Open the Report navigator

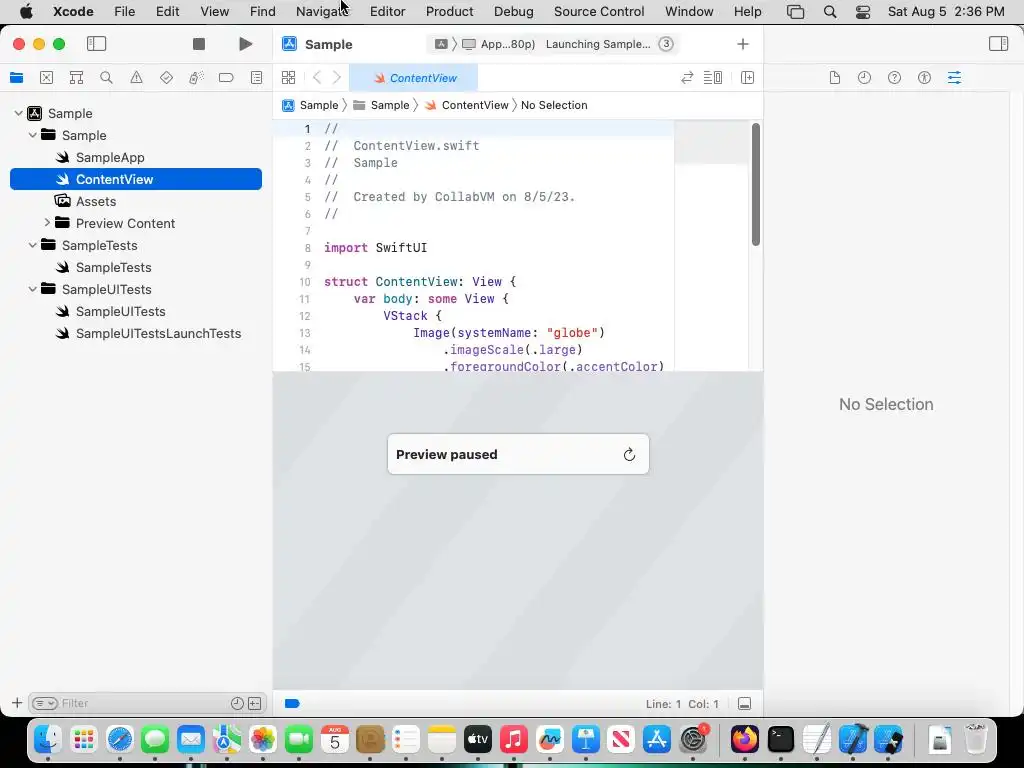pyautogui.click(x=257, y=78)
